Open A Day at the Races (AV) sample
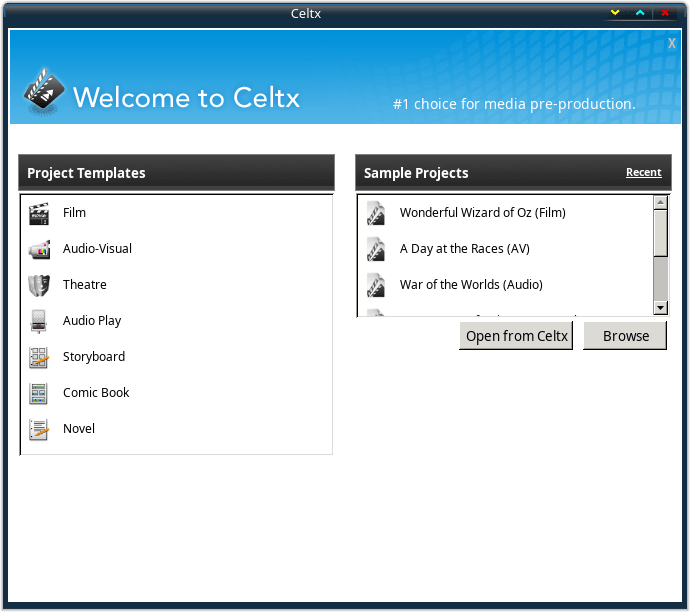 click(x=465, y=249)
